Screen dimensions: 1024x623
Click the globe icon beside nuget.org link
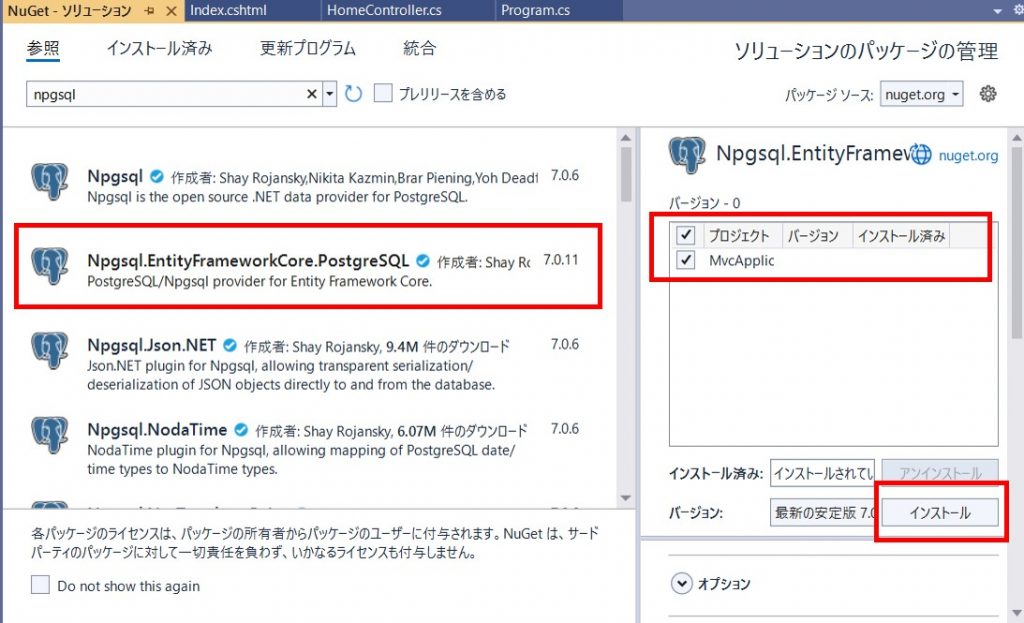pyautogui.click(x=921, y=155)
